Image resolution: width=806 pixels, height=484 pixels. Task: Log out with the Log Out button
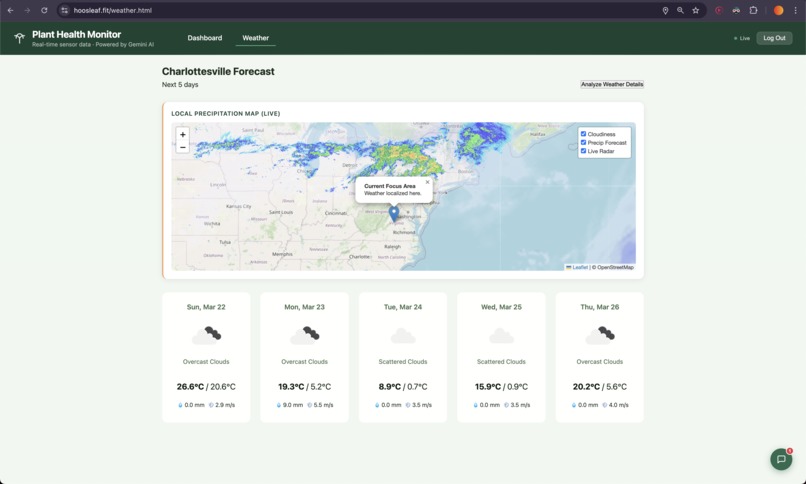774,38
